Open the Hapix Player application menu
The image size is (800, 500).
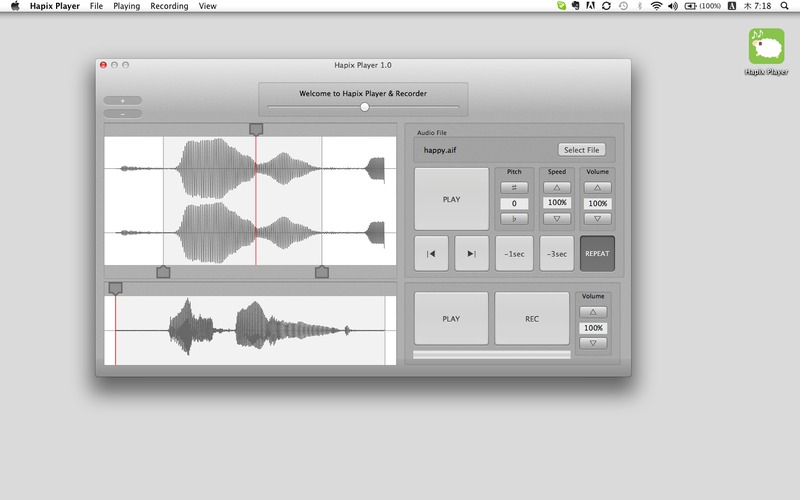55,6
